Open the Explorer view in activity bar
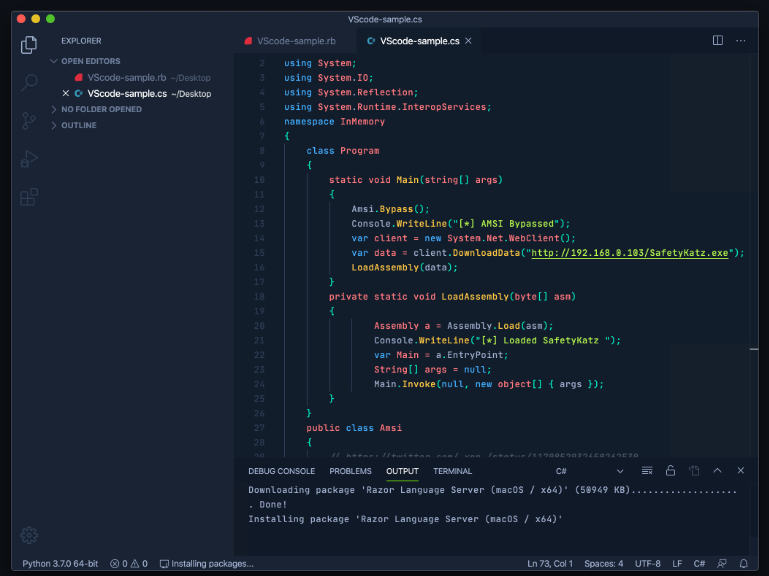Screen dimensions: 769x576 (29, 45)
